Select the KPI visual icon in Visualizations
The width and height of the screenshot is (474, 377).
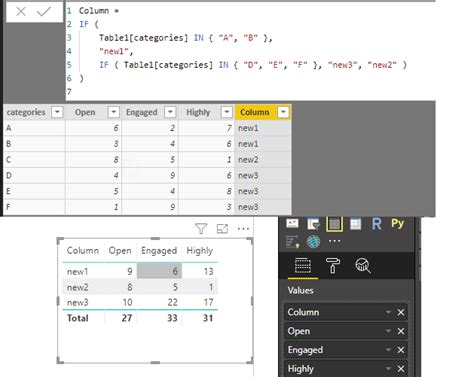(x=292, y=223)
